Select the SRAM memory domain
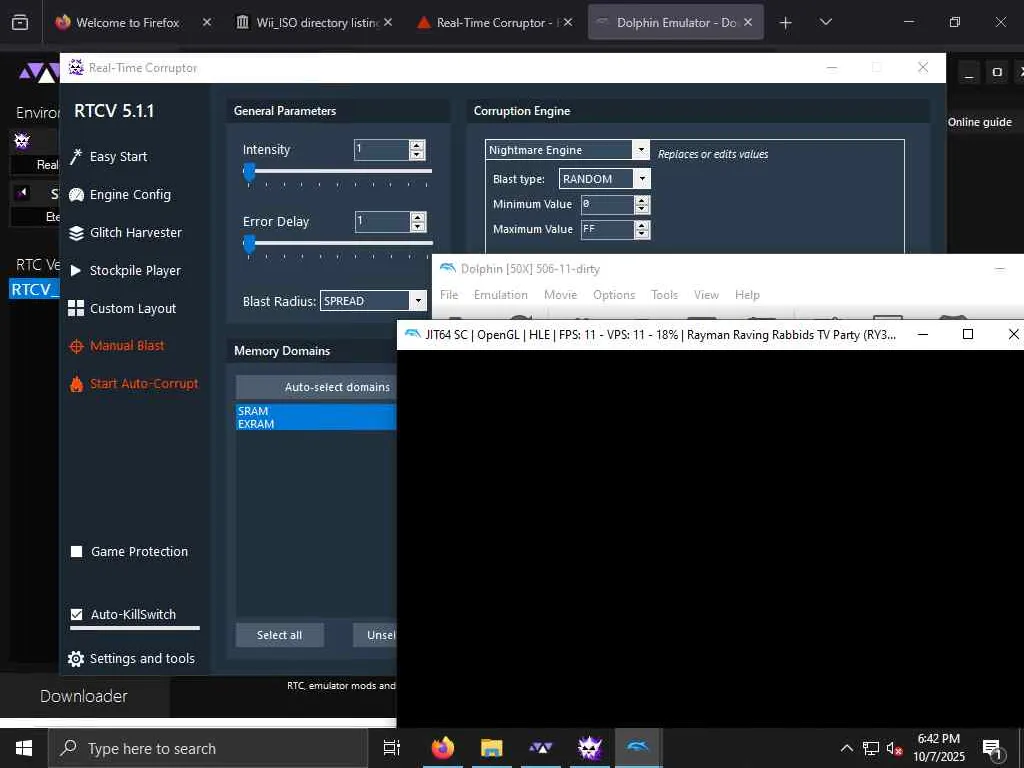 (x=316, y=411)
